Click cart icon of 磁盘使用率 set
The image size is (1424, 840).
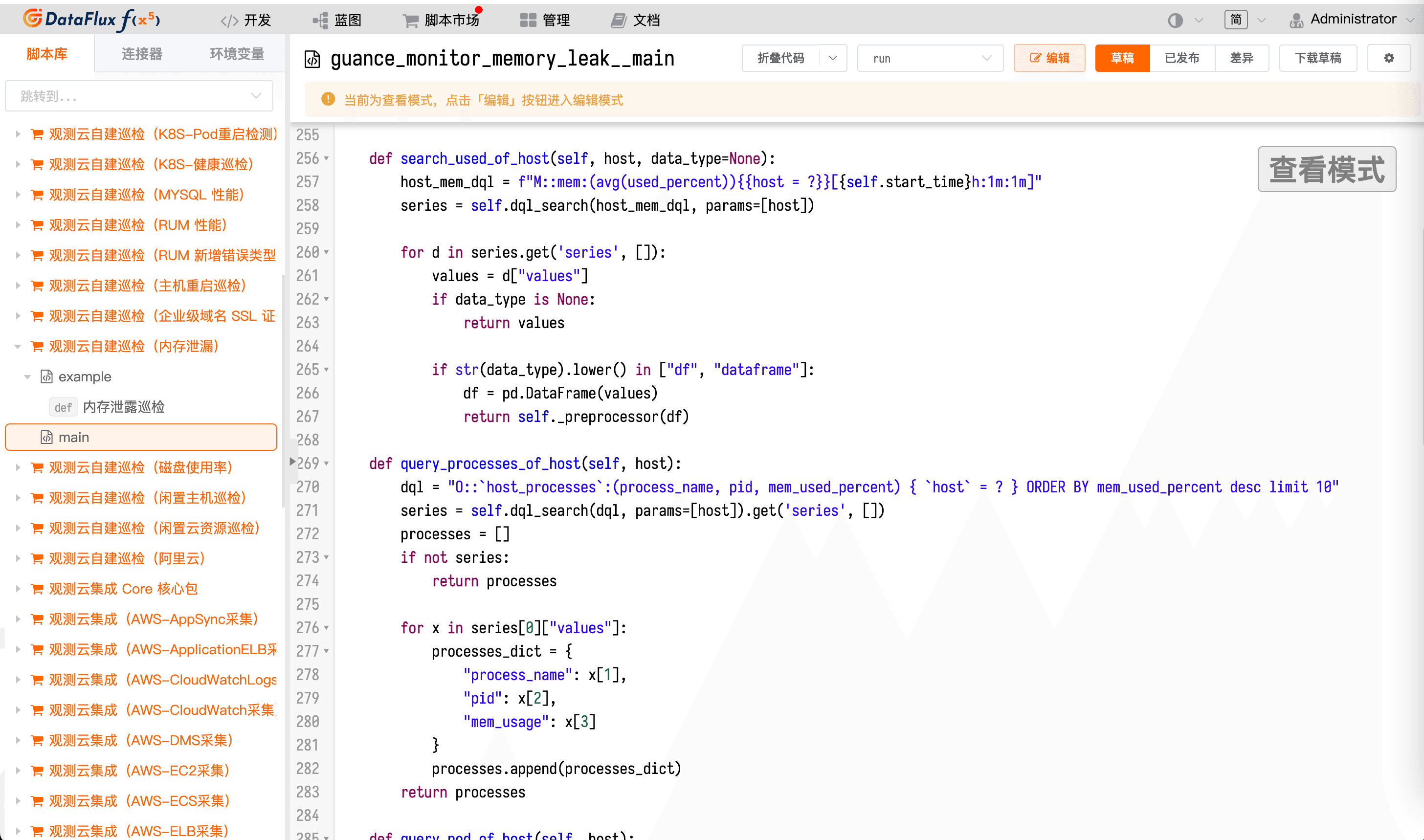coord(37,467)
